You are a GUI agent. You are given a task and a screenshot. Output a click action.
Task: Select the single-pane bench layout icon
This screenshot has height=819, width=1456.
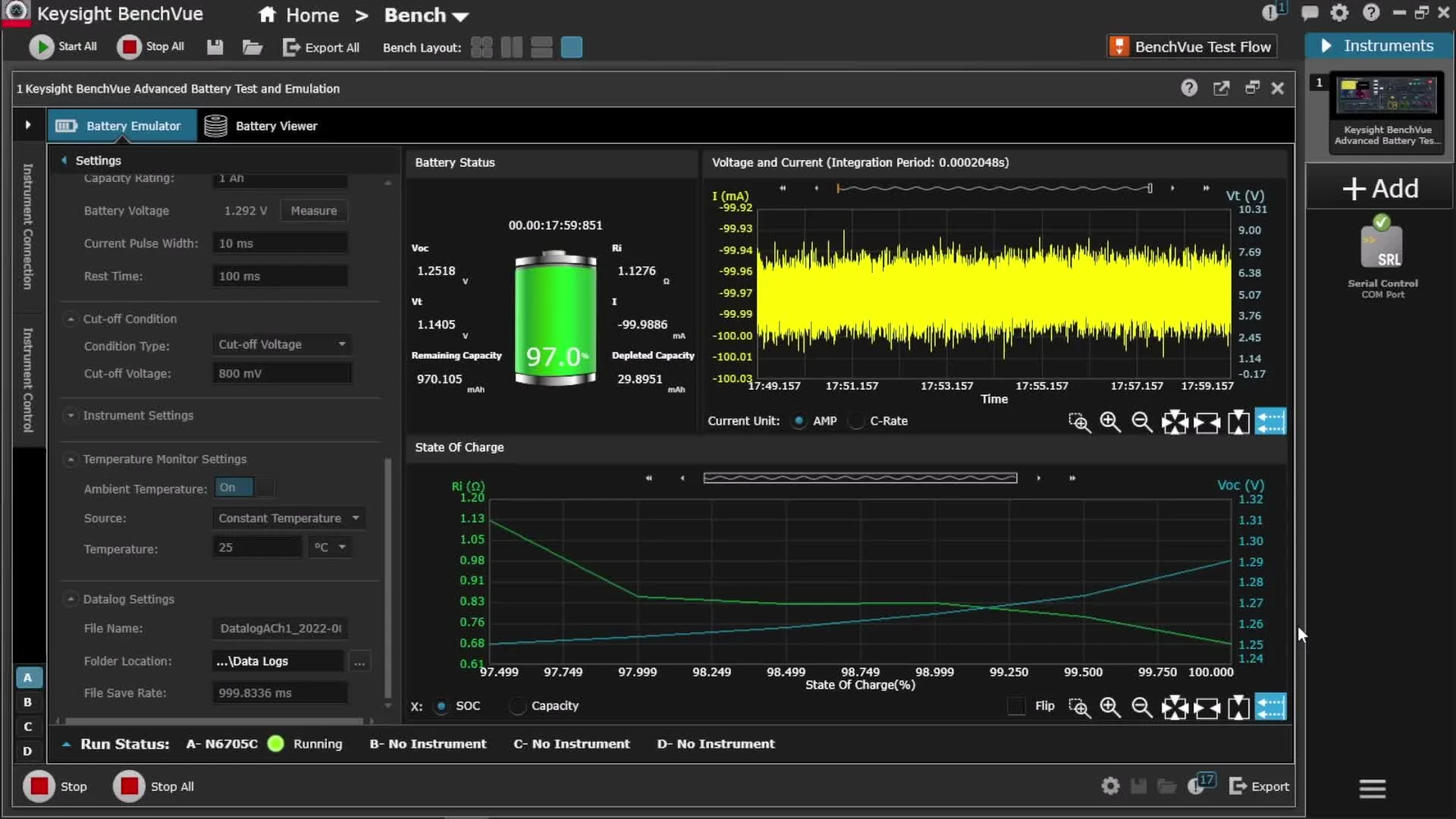tap(572, 47)
